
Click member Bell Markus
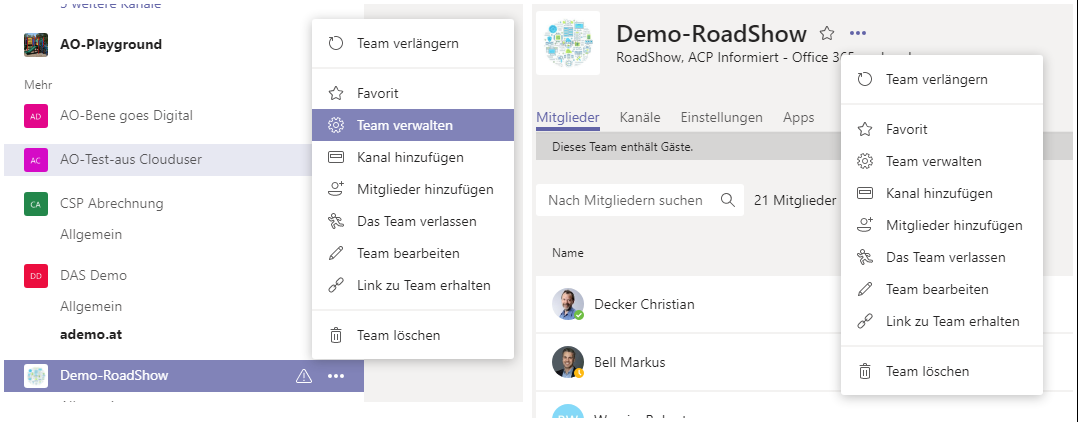pyautogui.click(x=629, y=362)
